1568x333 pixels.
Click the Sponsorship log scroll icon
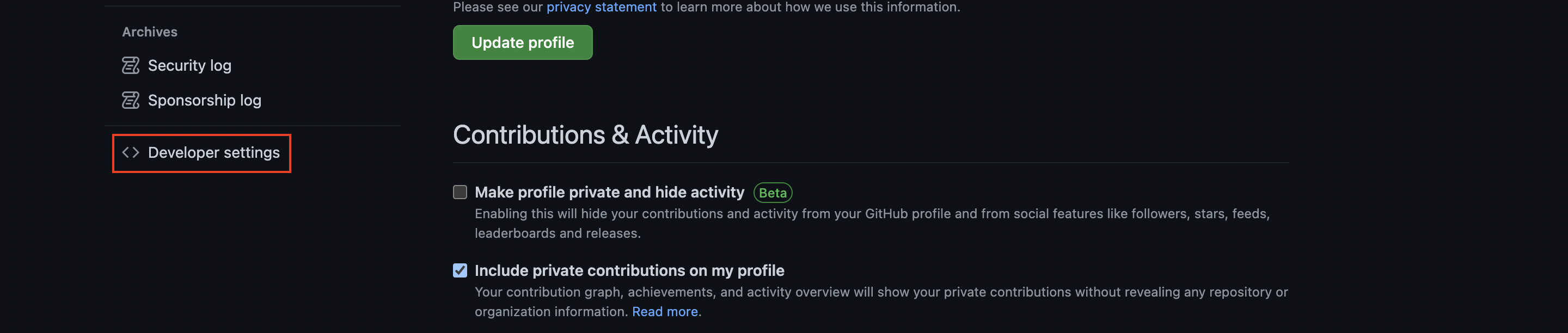(x=130, y=100)
